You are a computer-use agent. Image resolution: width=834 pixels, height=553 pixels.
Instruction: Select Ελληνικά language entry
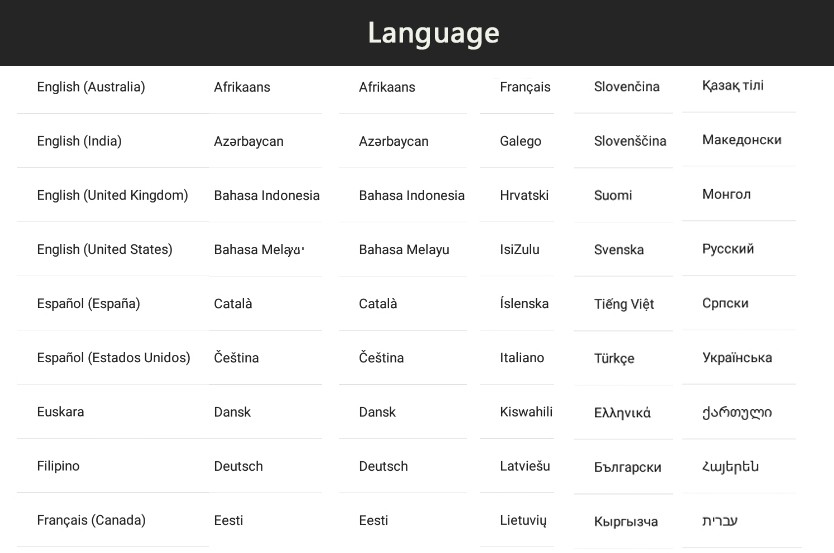[x=623, y=413]
